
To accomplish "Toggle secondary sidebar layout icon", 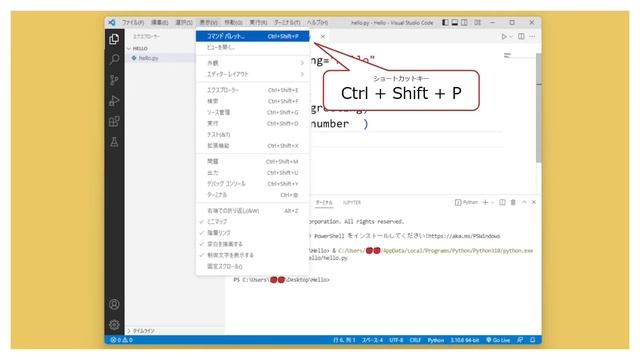I will tap(464, 22).
